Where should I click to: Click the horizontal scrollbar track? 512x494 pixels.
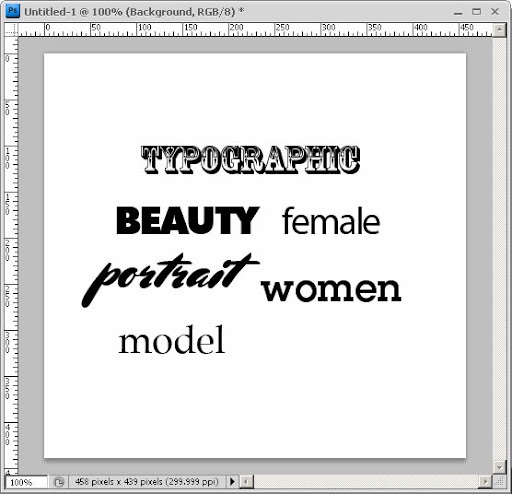click(366, 482)
